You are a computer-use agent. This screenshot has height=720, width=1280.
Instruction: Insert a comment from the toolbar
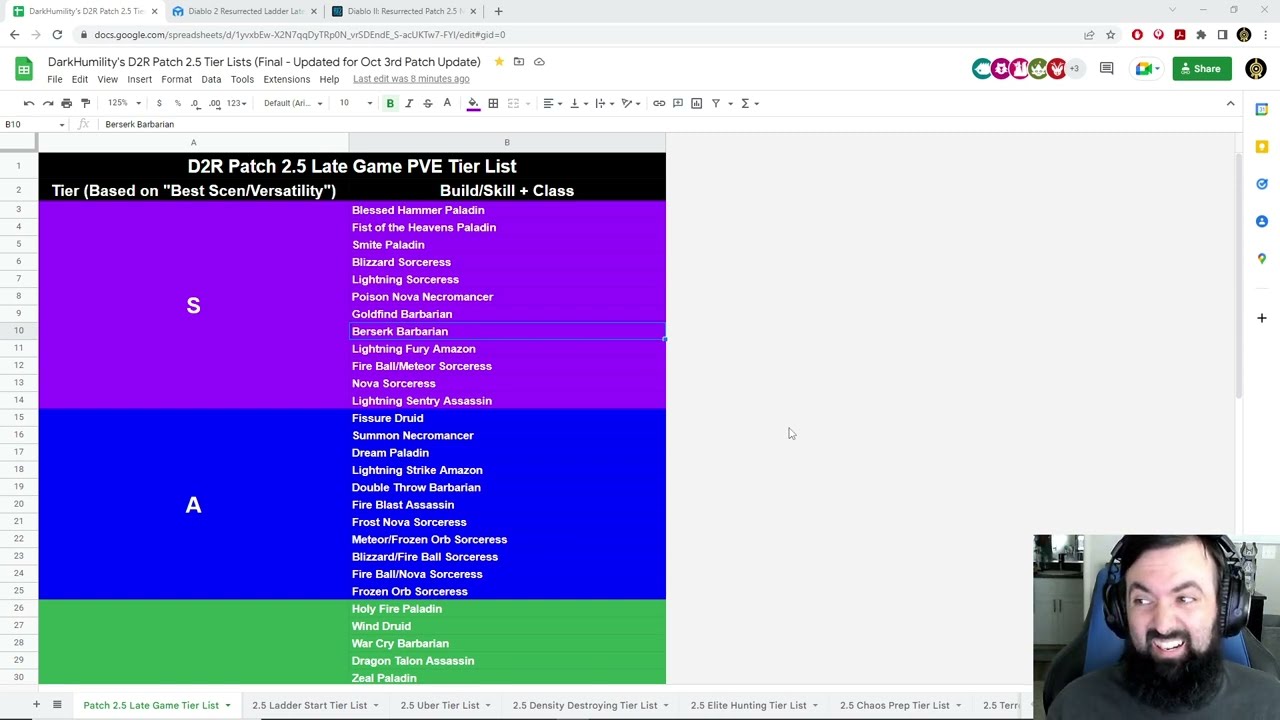pos(678,103)
